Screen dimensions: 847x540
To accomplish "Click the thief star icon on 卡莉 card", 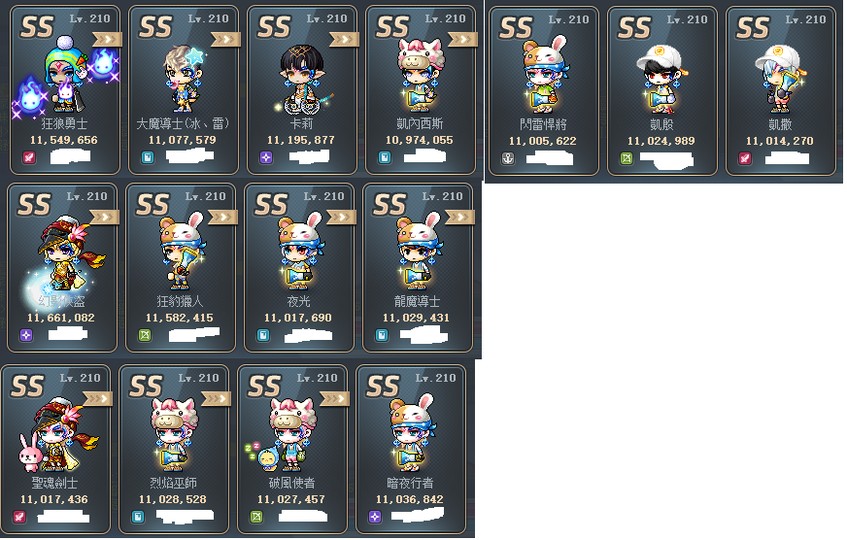I will click(x=266, y=157).
